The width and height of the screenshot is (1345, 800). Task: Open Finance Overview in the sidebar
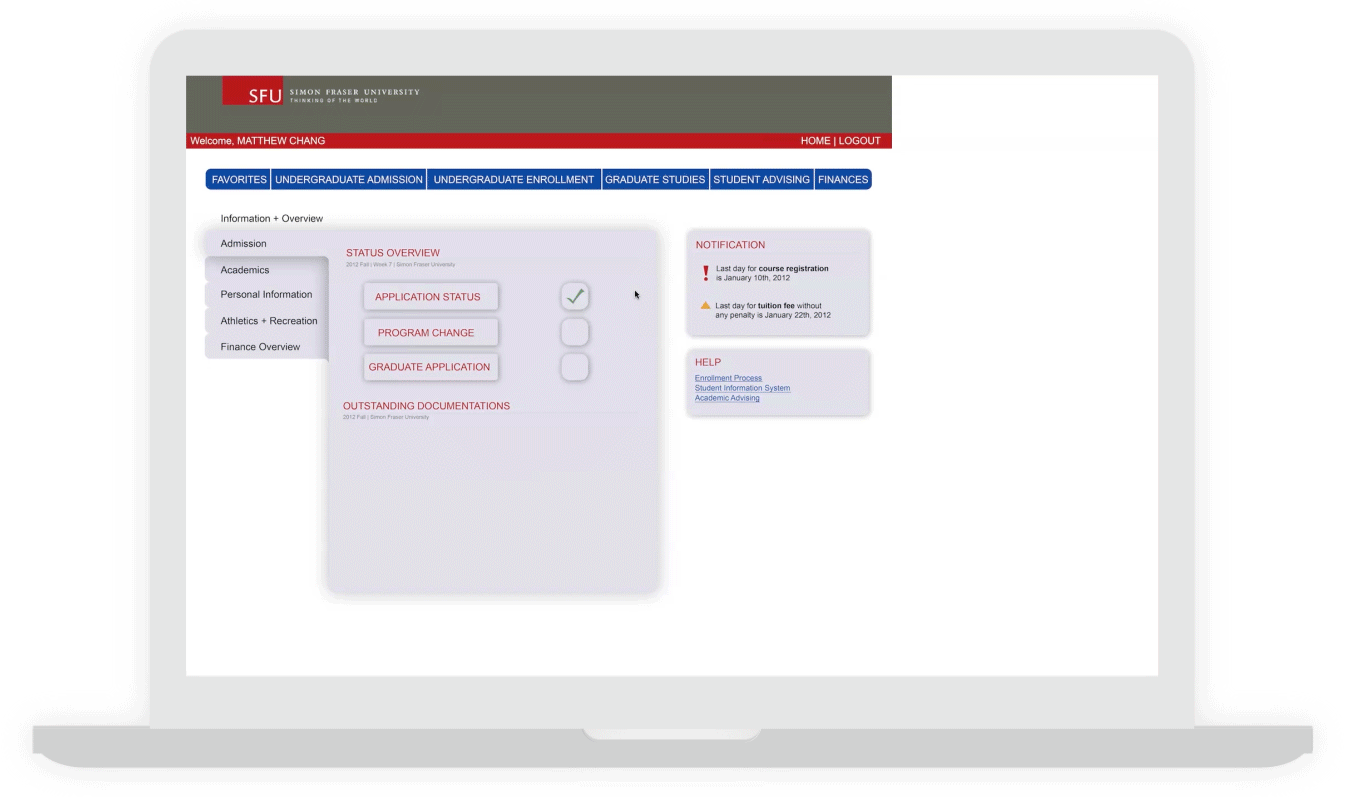click(260, 347)
